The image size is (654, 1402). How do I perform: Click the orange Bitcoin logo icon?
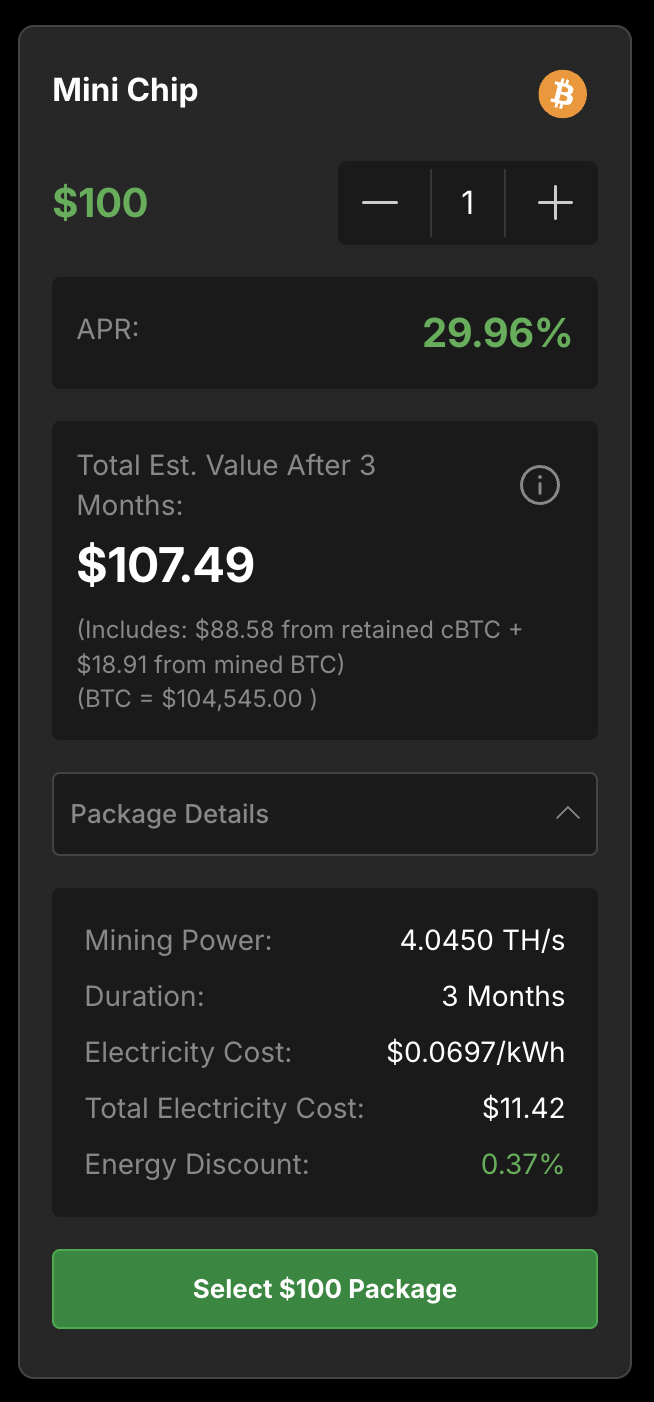(563, 94)
